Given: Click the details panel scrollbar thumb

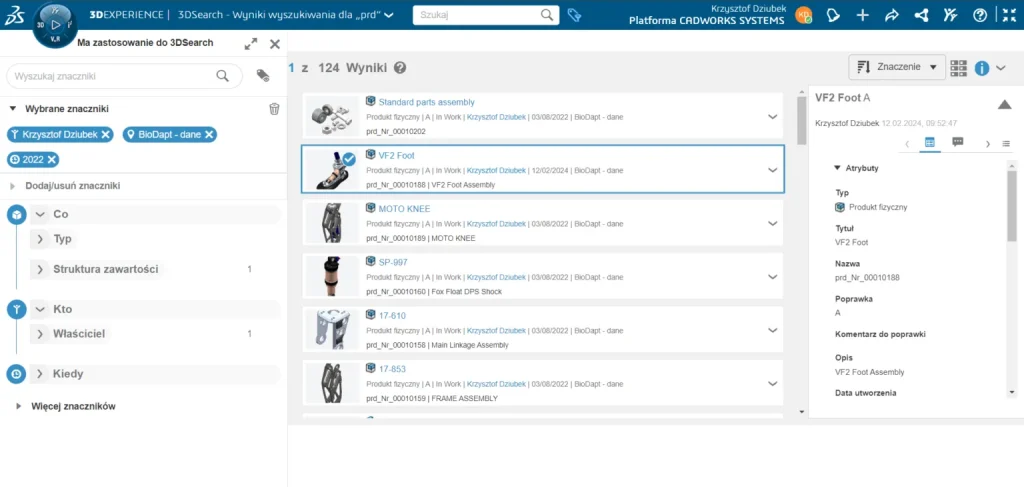Looking at the screenshot, I should [1012, 206].
